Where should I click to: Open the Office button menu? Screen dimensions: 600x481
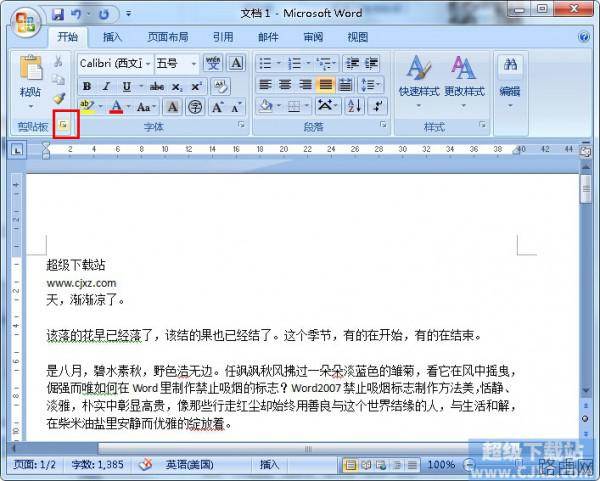pyautogui.click(x=25, y=22)
